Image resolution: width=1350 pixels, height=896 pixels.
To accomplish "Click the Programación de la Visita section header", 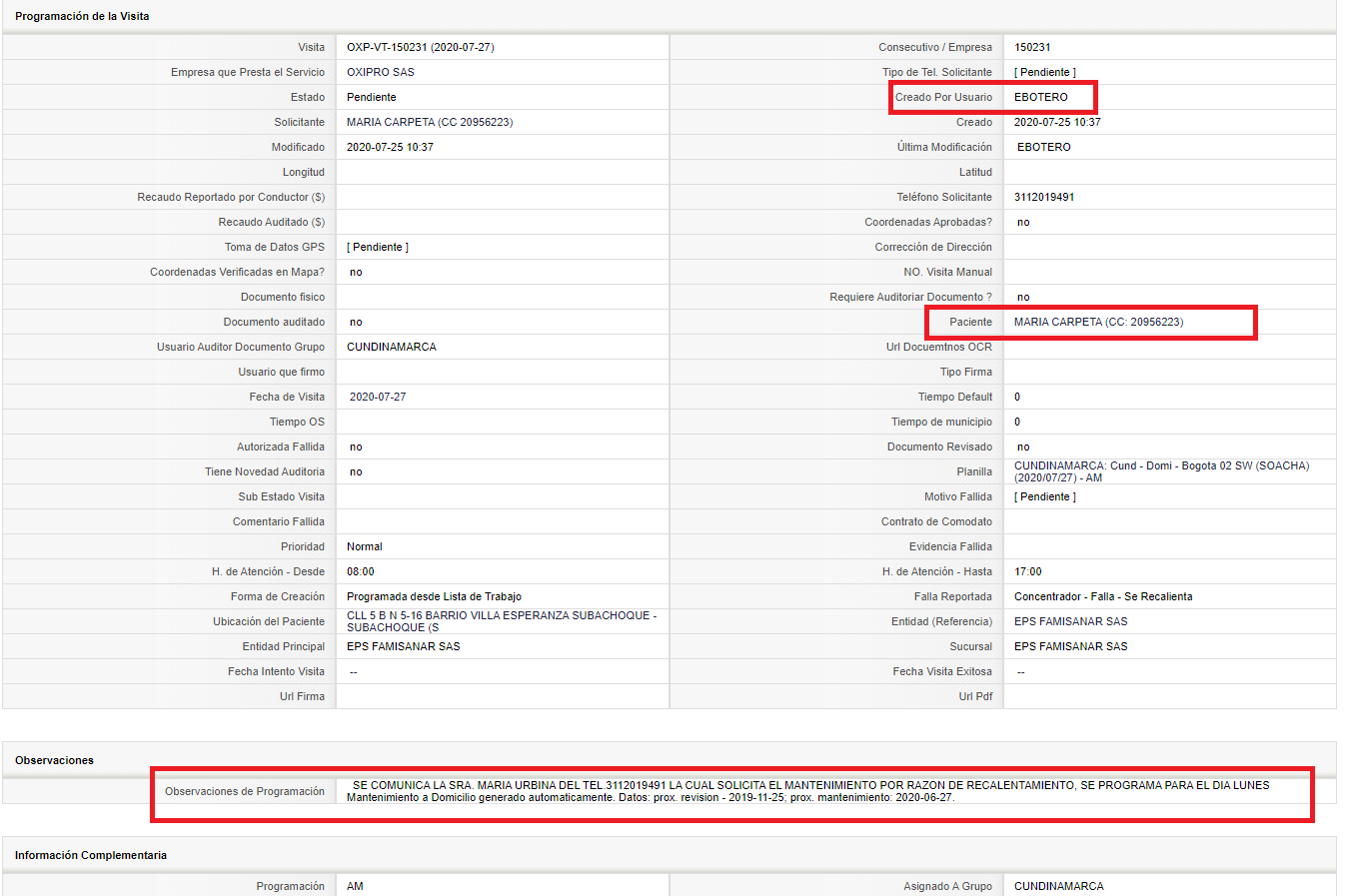I will coord(82,16).
